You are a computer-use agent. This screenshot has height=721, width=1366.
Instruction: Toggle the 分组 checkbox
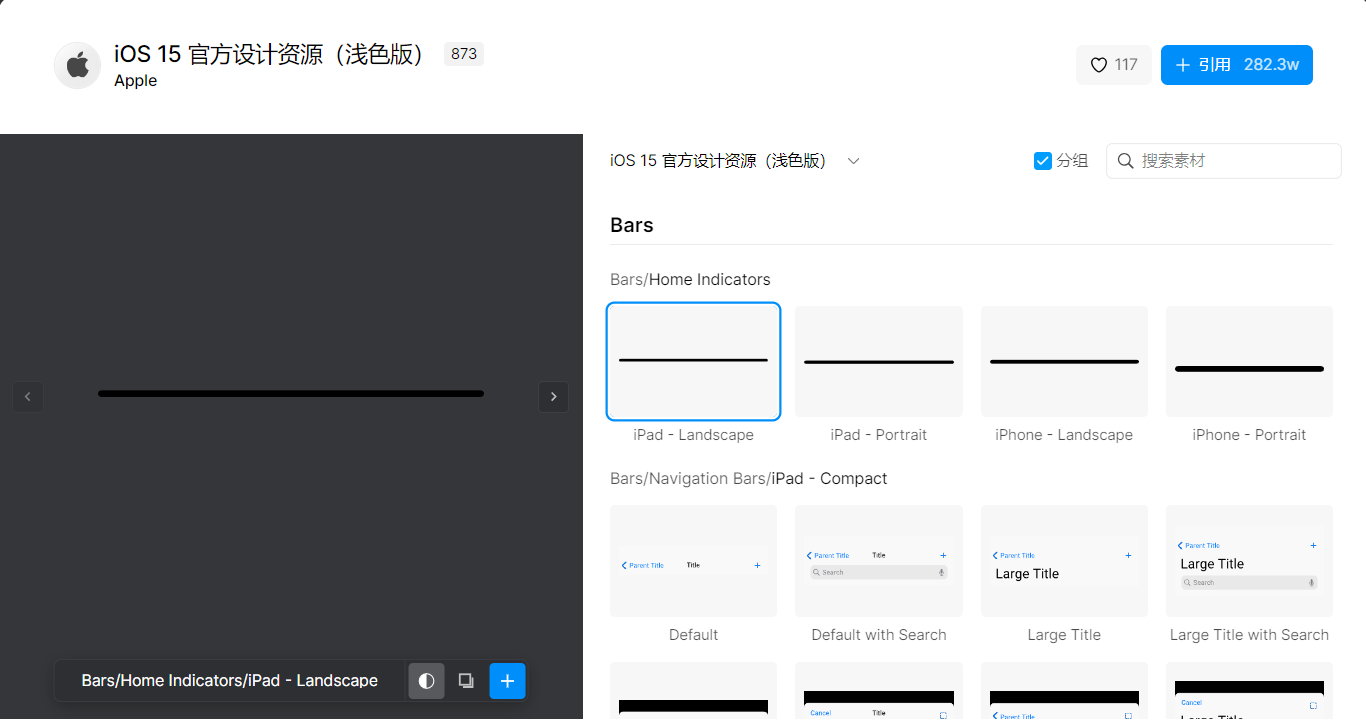tap(1043, 161)
